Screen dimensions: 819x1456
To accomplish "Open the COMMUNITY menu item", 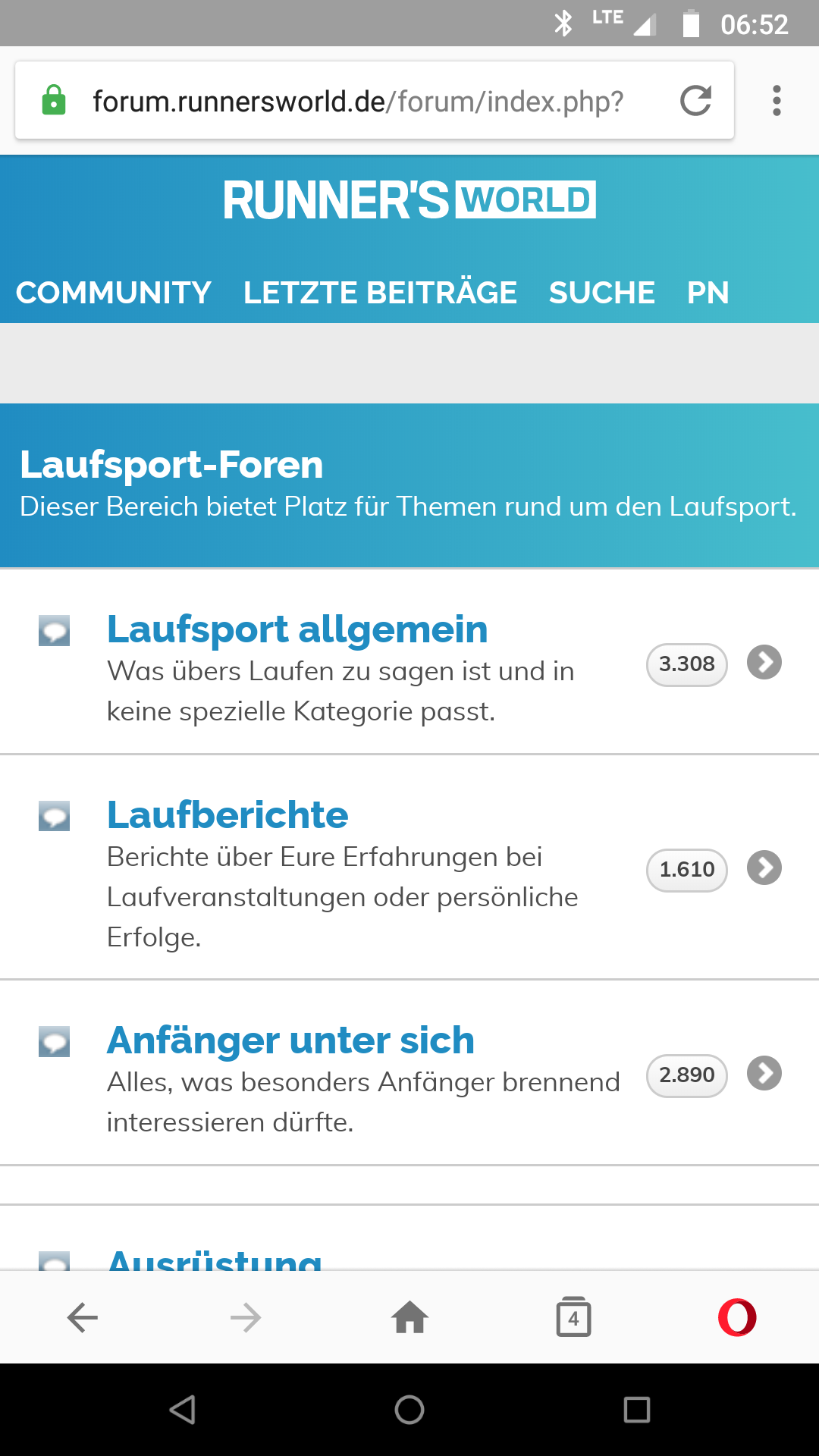I will pos(114,293).
